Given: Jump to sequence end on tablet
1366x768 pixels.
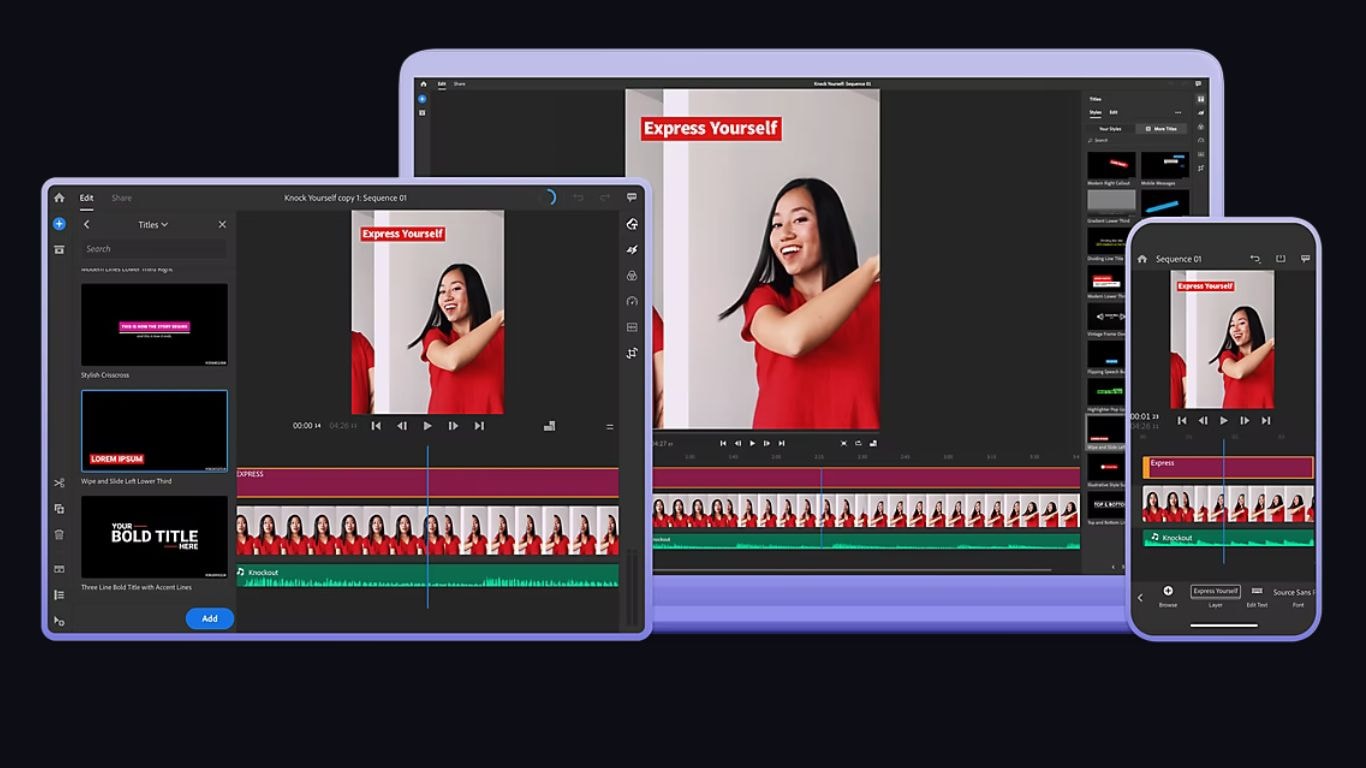Looking at the screenshot, I should pos(479,426).
